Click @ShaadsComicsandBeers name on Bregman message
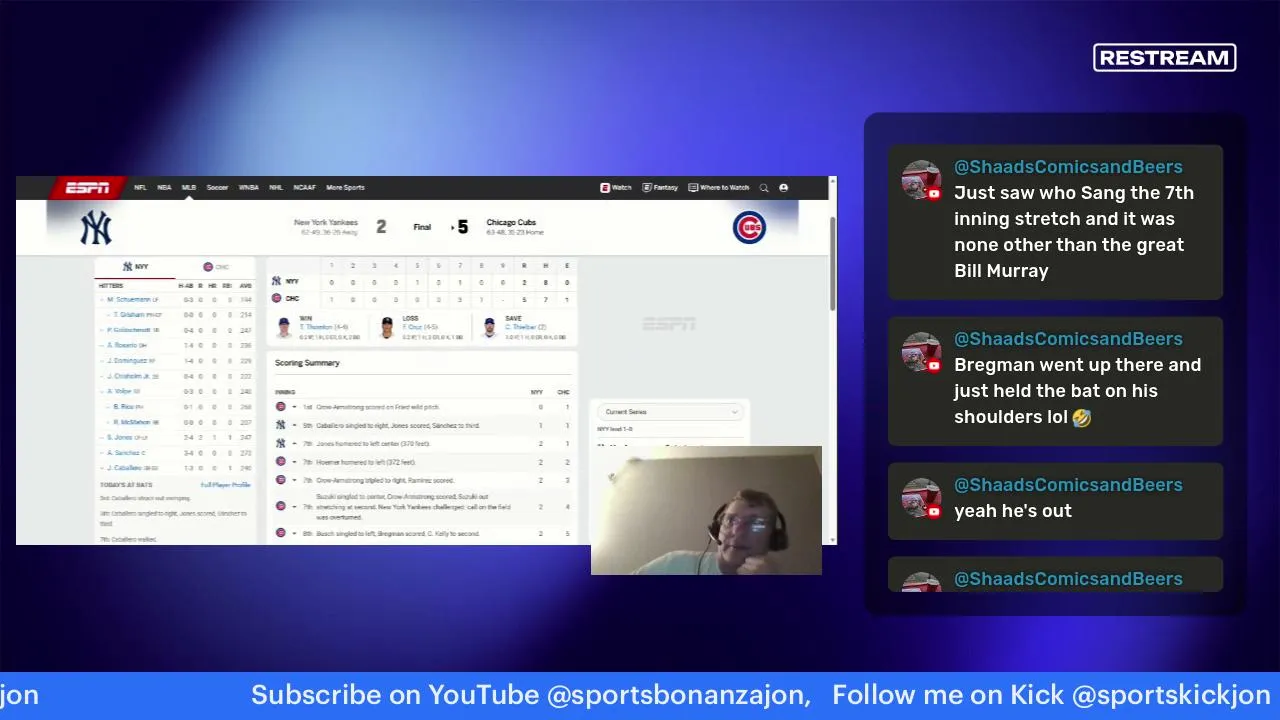This screenshot has width=1280, height=720. 1068,339
